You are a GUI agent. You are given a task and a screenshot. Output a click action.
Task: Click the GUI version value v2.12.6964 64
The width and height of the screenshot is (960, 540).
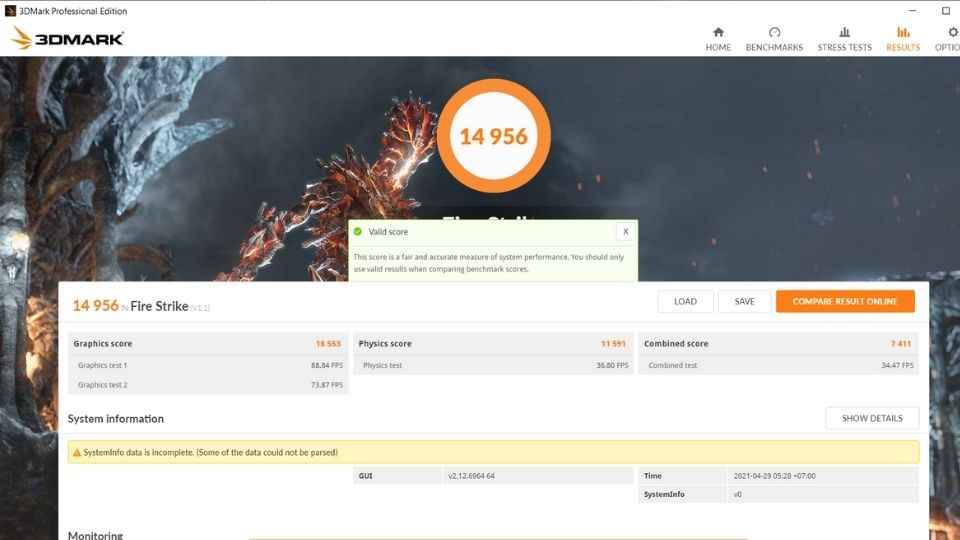coord(471,476)
